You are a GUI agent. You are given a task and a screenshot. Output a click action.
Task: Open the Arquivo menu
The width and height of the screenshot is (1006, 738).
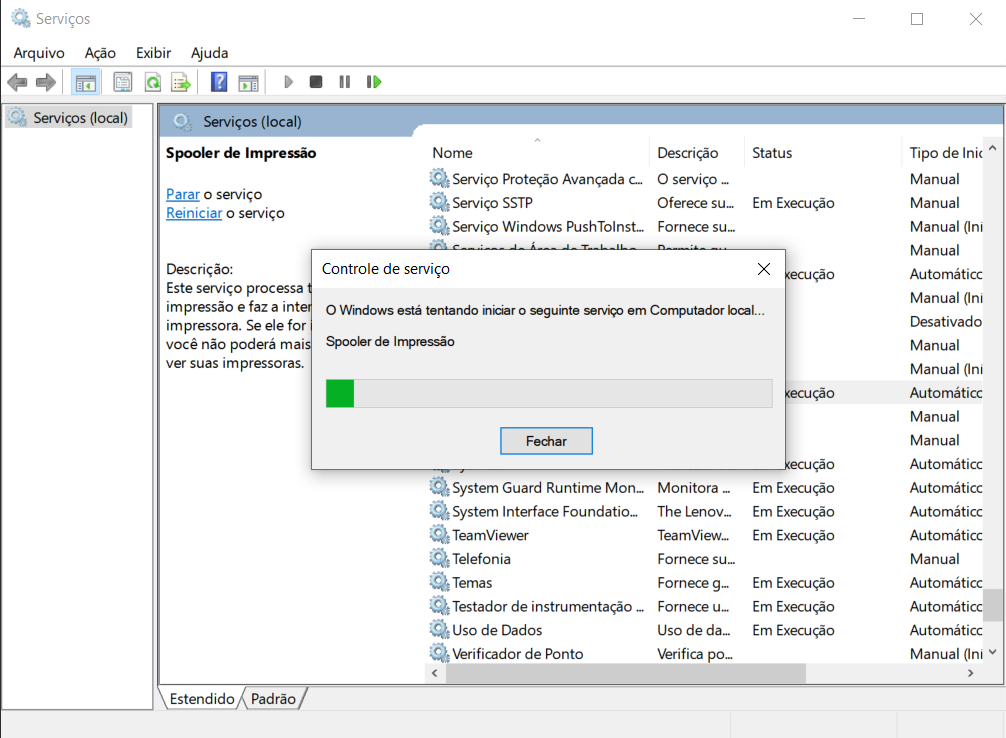tap(39, 53)
